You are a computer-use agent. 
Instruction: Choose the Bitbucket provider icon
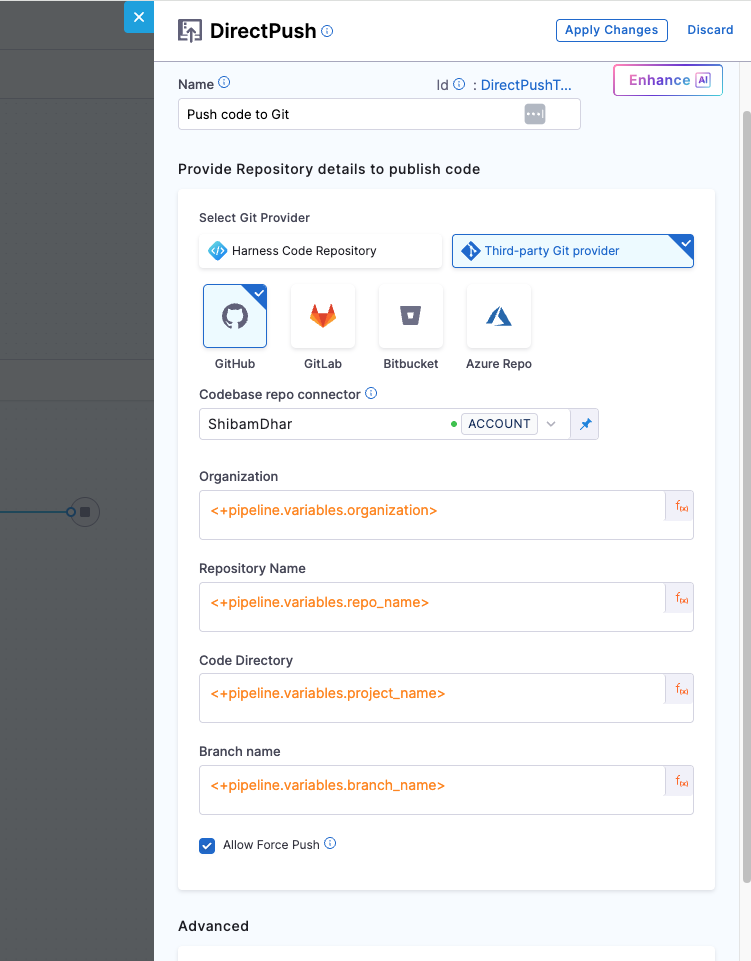[x=410, y=316]
